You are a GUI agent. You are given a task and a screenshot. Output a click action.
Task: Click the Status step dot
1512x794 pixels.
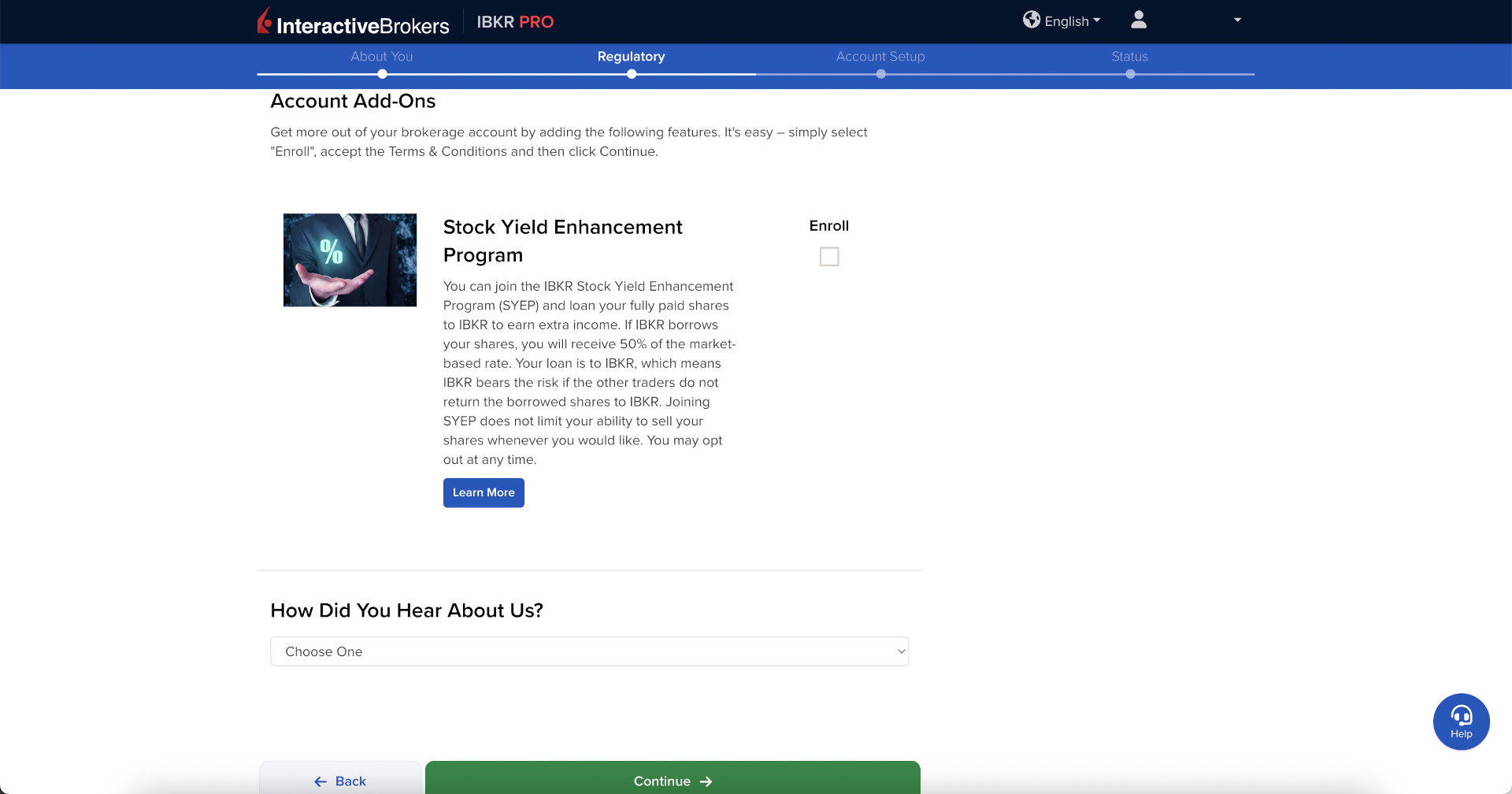(x=1130, y=74)
